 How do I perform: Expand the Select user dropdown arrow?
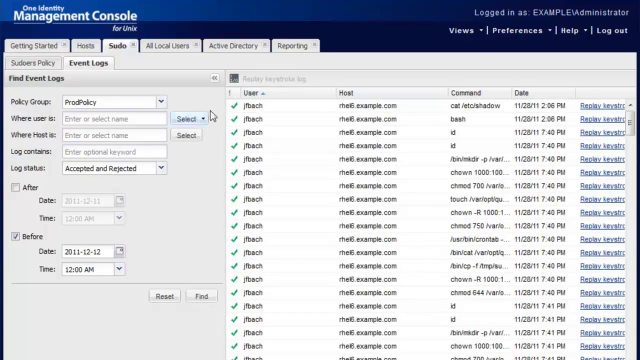(x=203, y=119)
